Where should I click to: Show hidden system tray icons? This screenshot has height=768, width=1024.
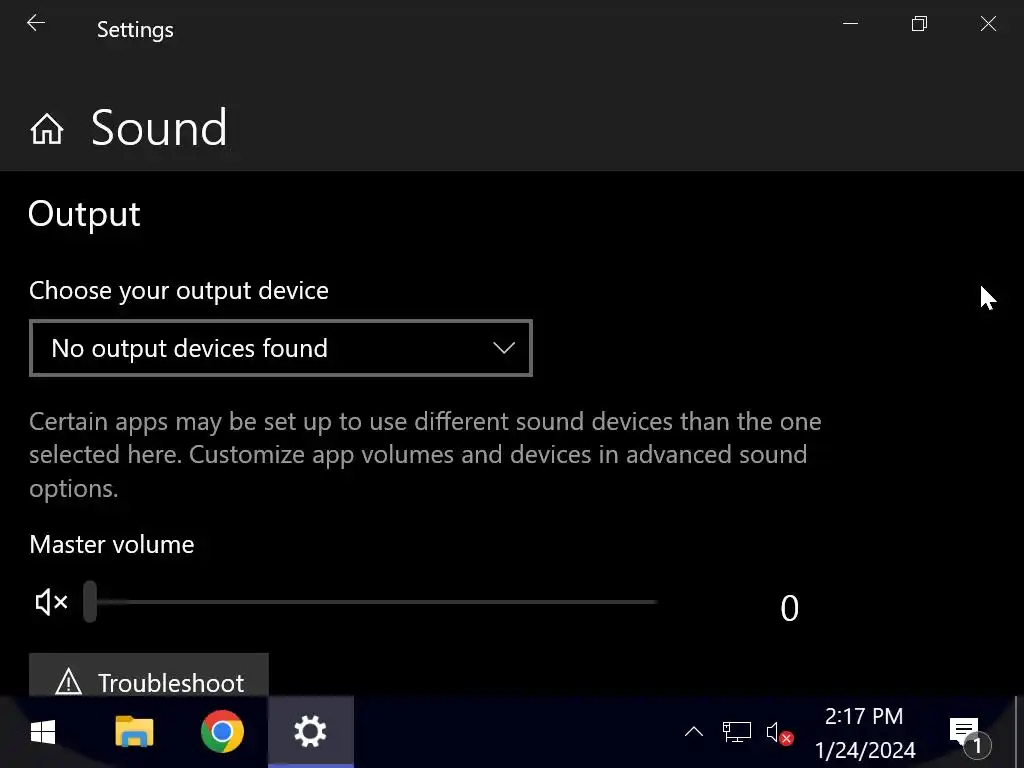[694, 732]
